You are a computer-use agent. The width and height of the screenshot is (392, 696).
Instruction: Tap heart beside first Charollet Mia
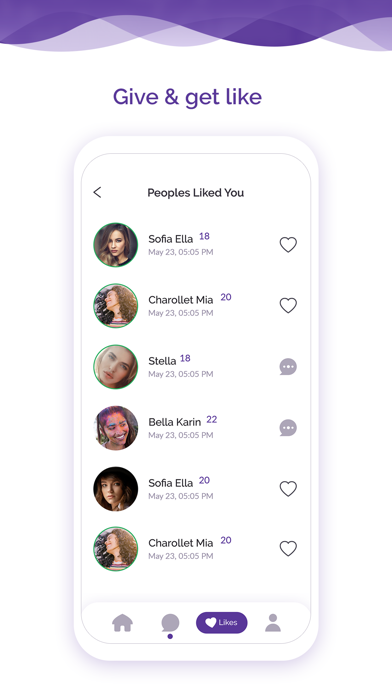tap(288, 305)
